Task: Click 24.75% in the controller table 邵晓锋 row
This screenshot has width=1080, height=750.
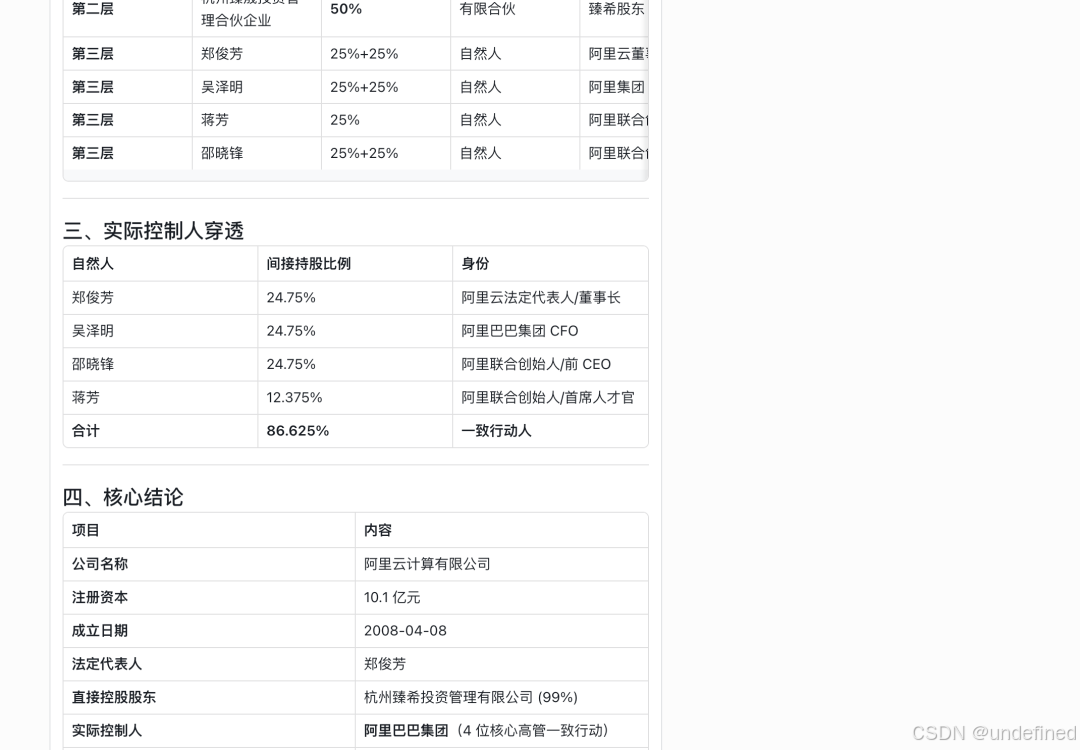Action: [291, 364]
